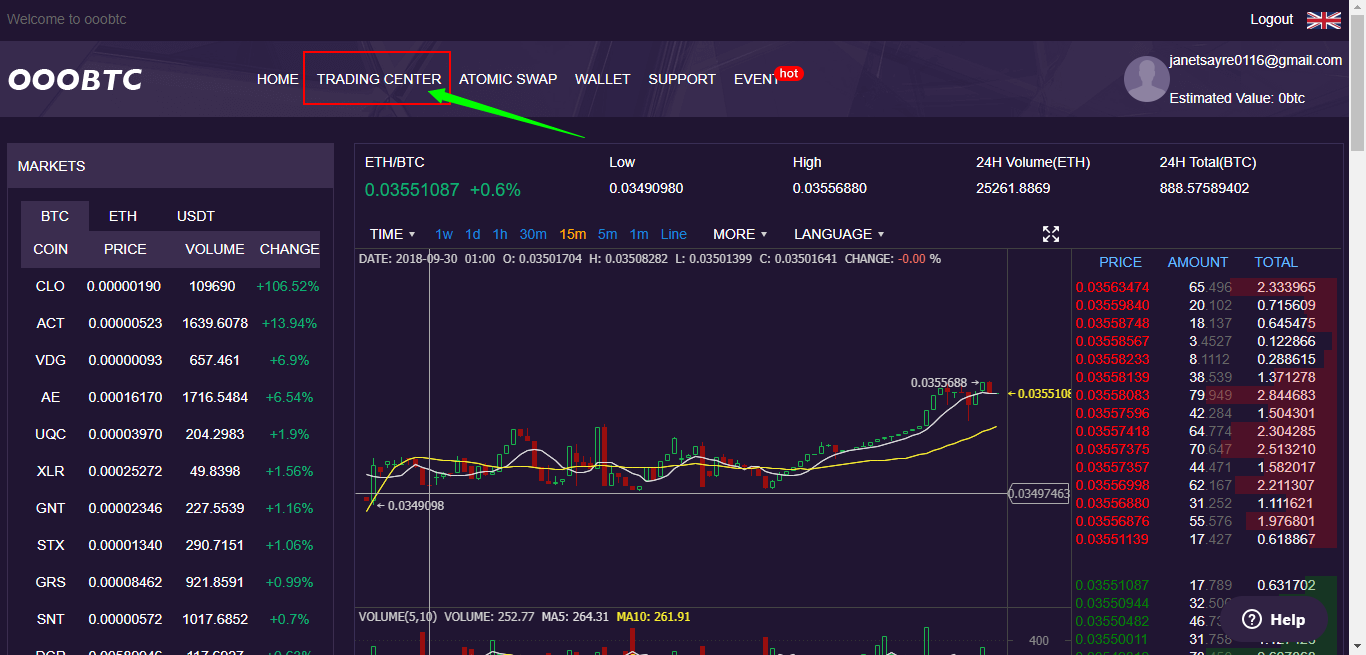Viewport: 1366px width, 655px height.
Task: Click the 24H Volume(ETH) value 25261.8869
Action: pos(1013,188)
